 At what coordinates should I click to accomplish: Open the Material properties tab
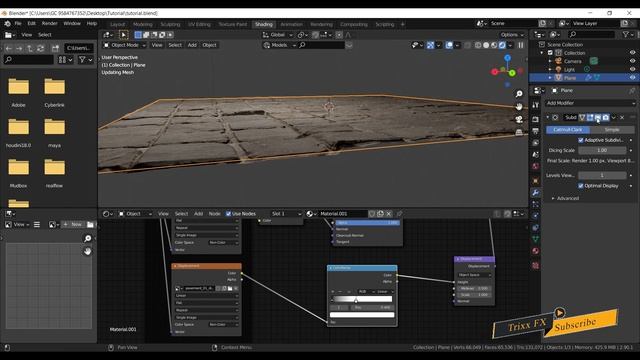536,251
